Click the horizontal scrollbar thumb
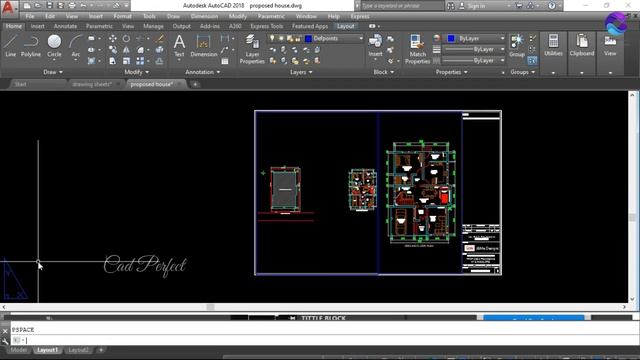640x360 pixels. pyautogui.click(x=210, y=307)
